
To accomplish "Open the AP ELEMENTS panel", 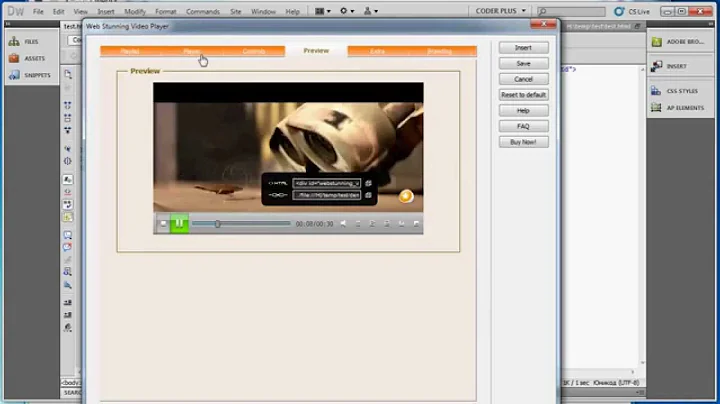I will (x=677, y=108).
